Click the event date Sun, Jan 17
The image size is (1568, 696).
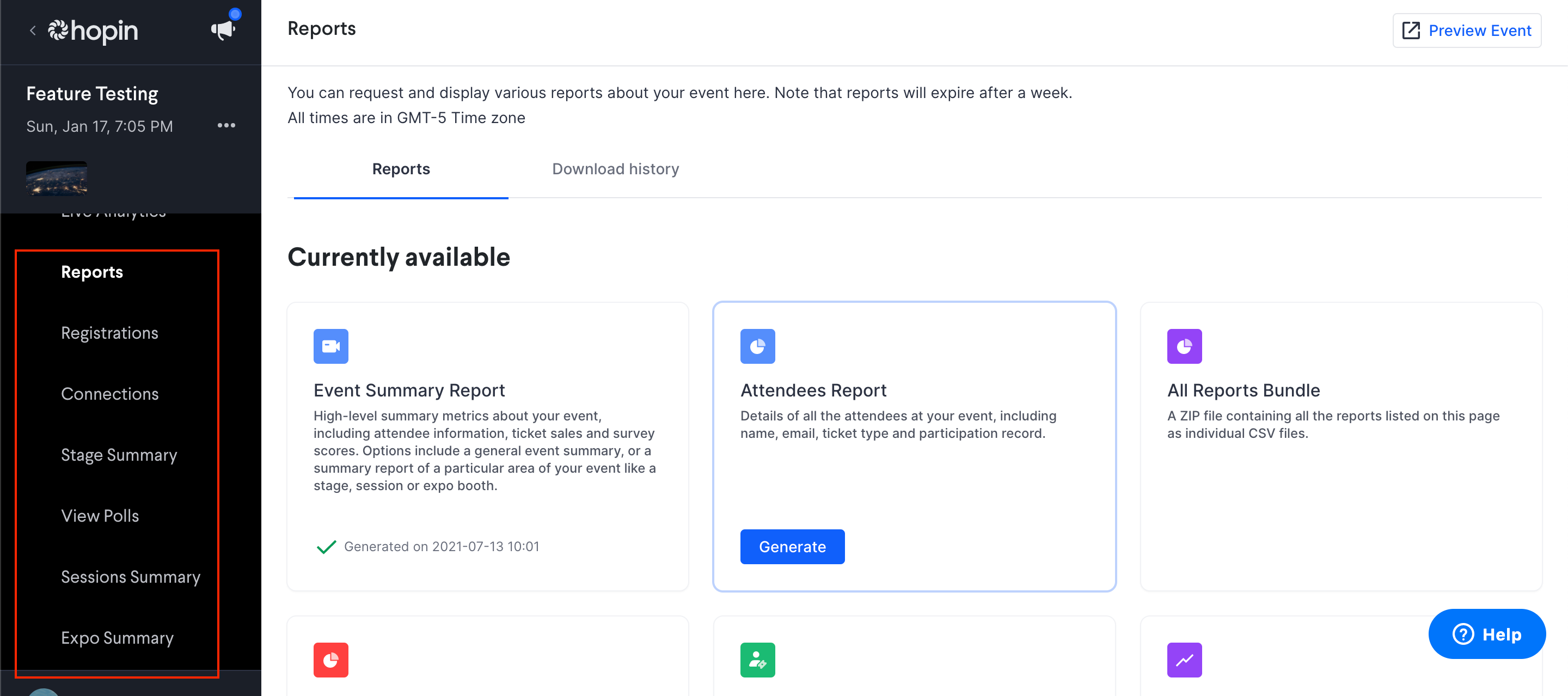pos(99,126)
